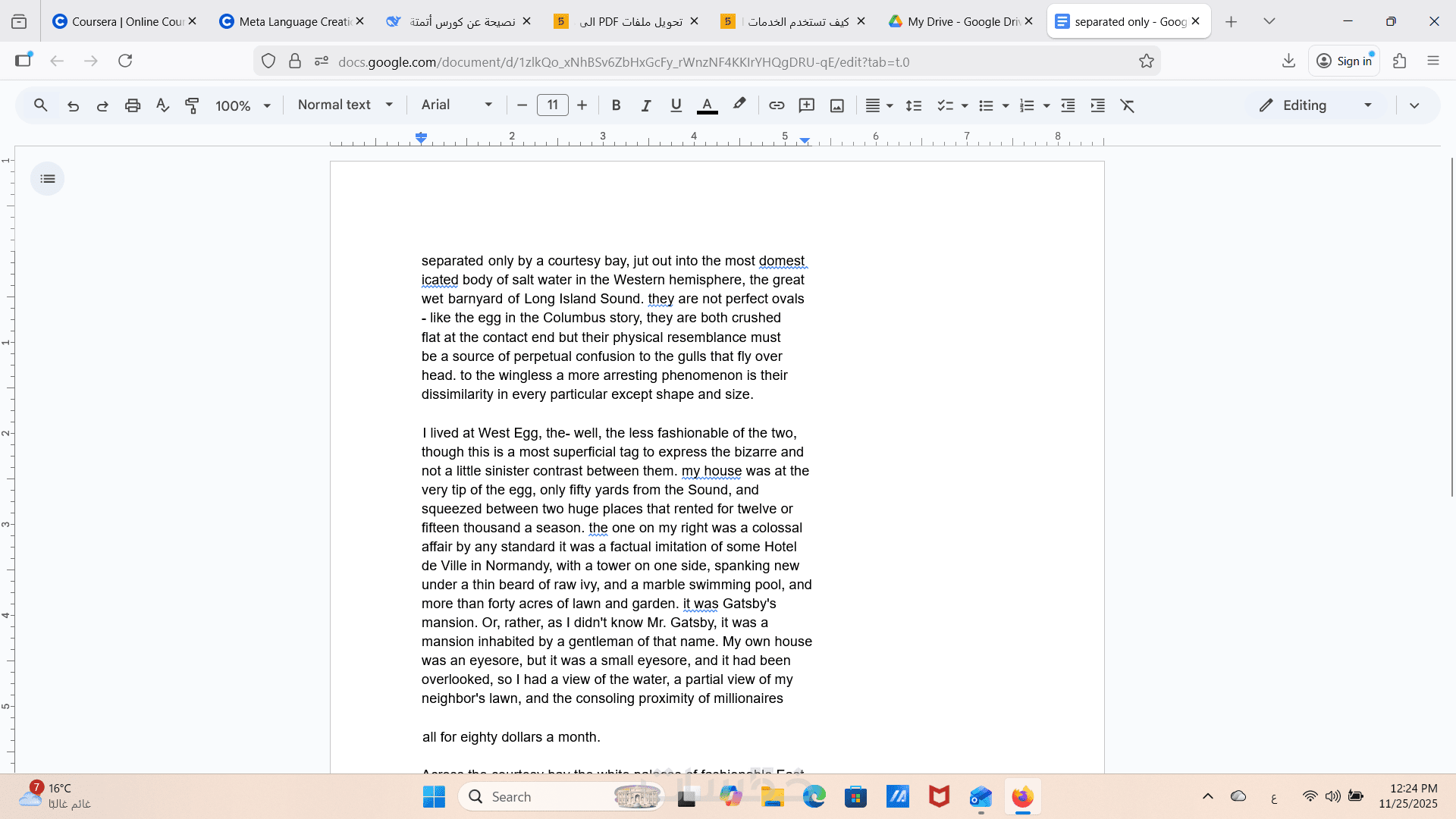
Task: Click the Print icon in toolbar
Action: tap(133, 105)
